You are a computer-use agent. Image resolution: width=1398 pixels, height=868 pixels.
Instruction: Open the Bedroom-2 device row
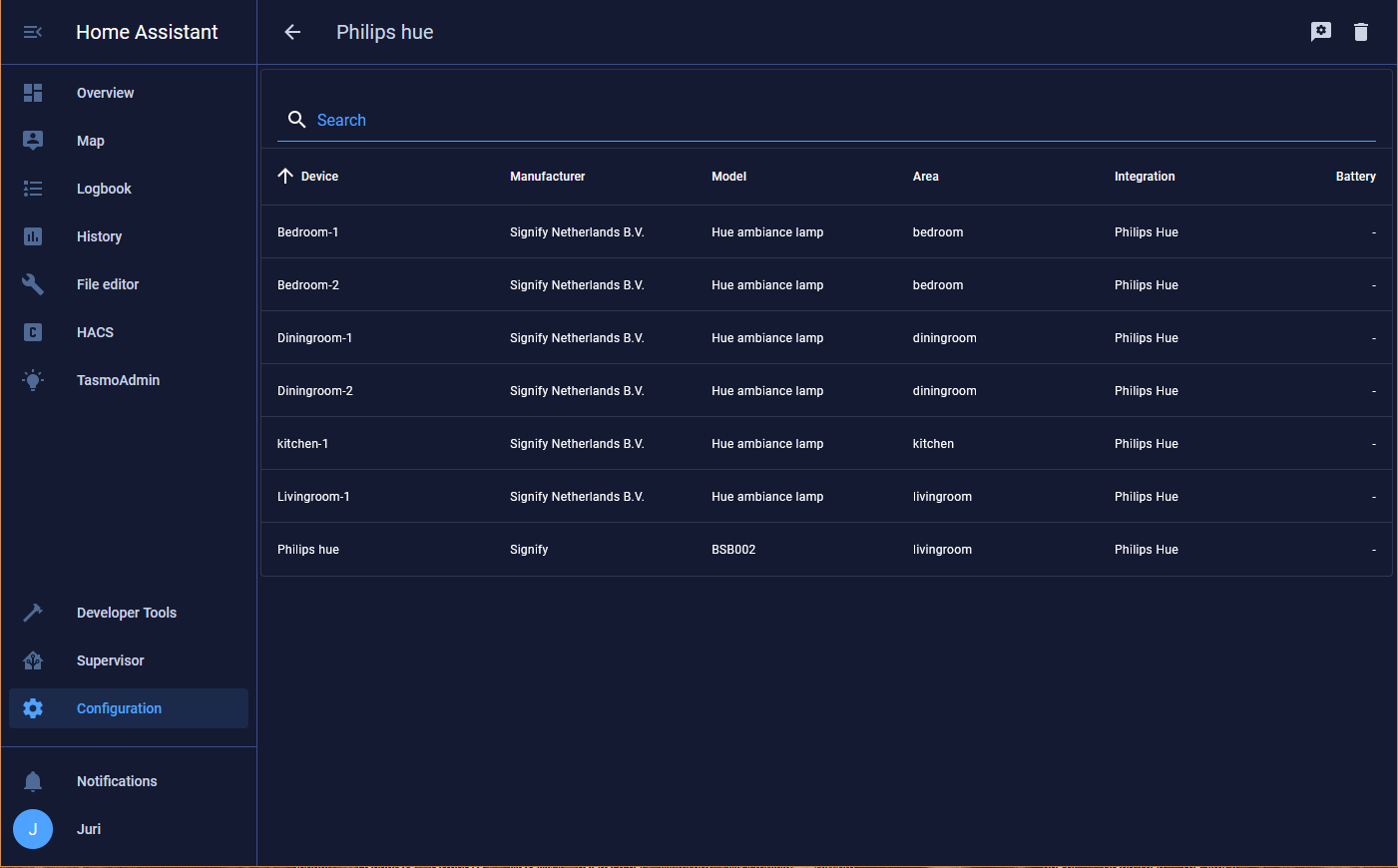point(826,284)
